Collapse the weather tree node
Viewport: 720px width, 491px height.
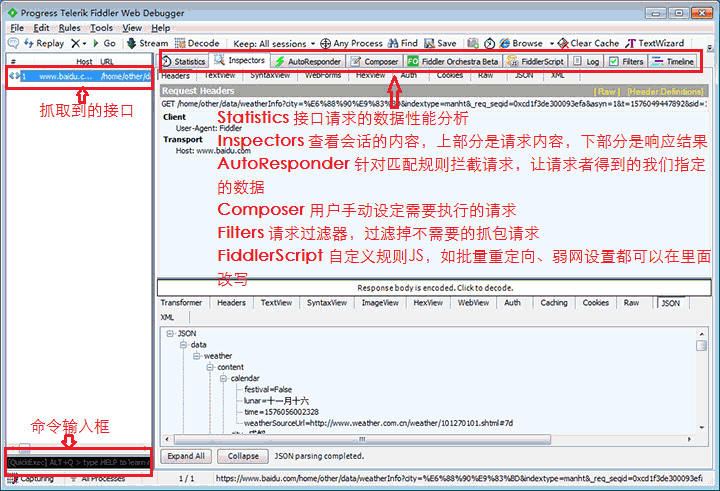coord(197,356)
